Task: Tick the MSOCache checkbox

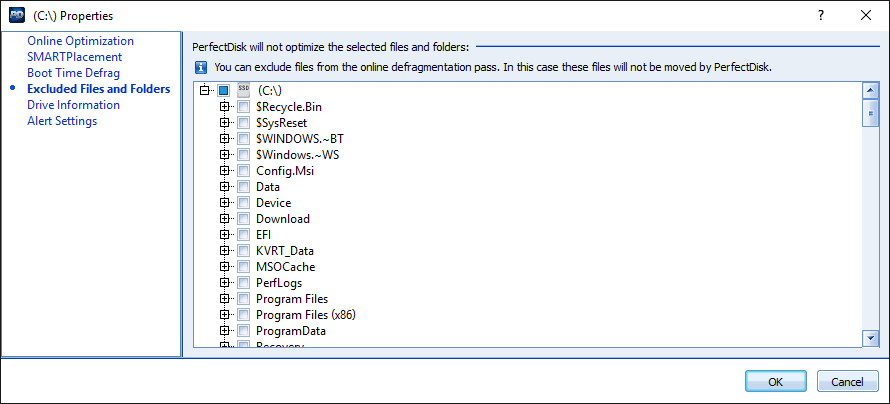Action: (243, 267)
